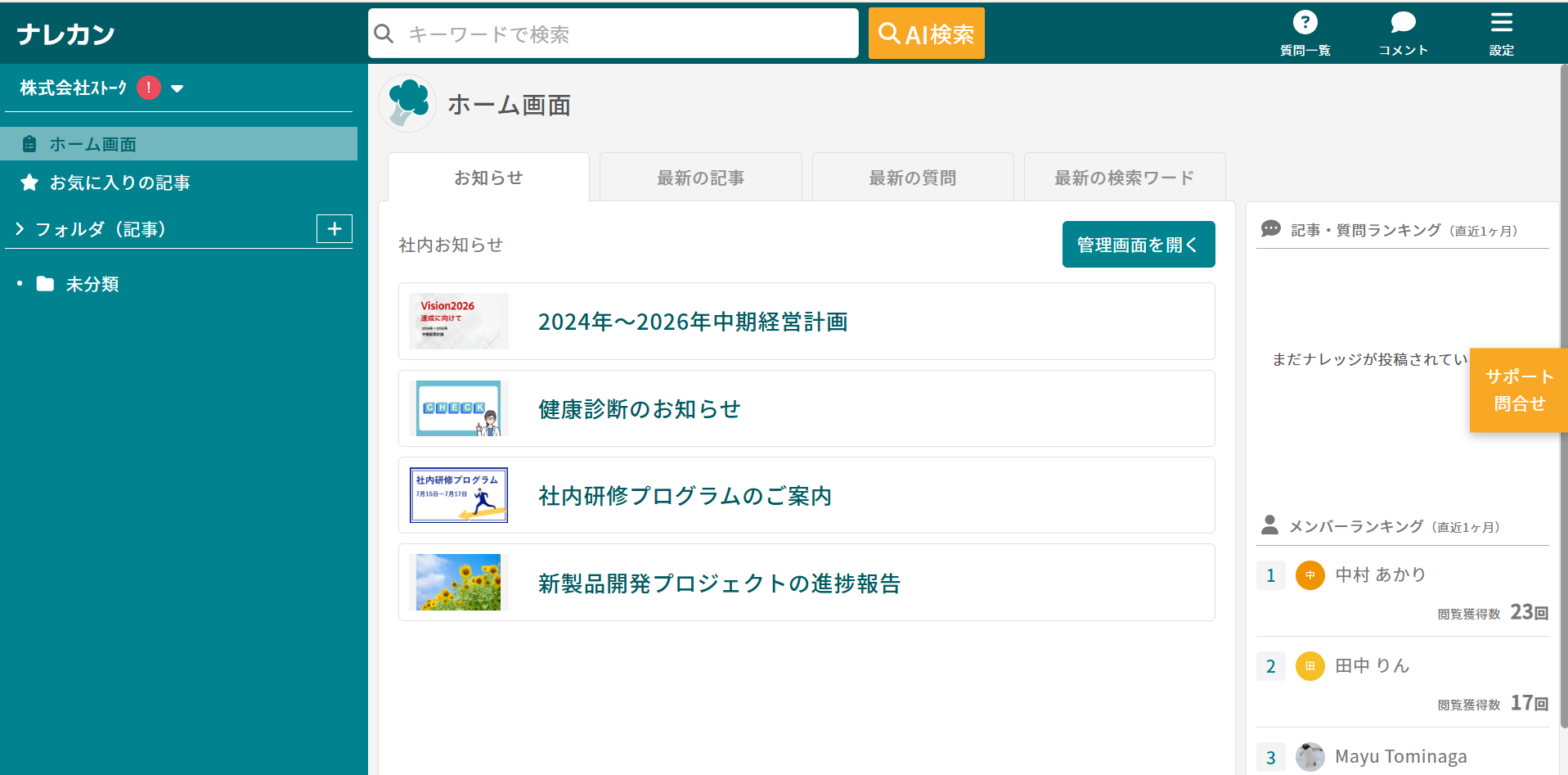Select ホーム画面 in the sidebar
Viewport: 1568px width, 775px height.
coord(92,144)
